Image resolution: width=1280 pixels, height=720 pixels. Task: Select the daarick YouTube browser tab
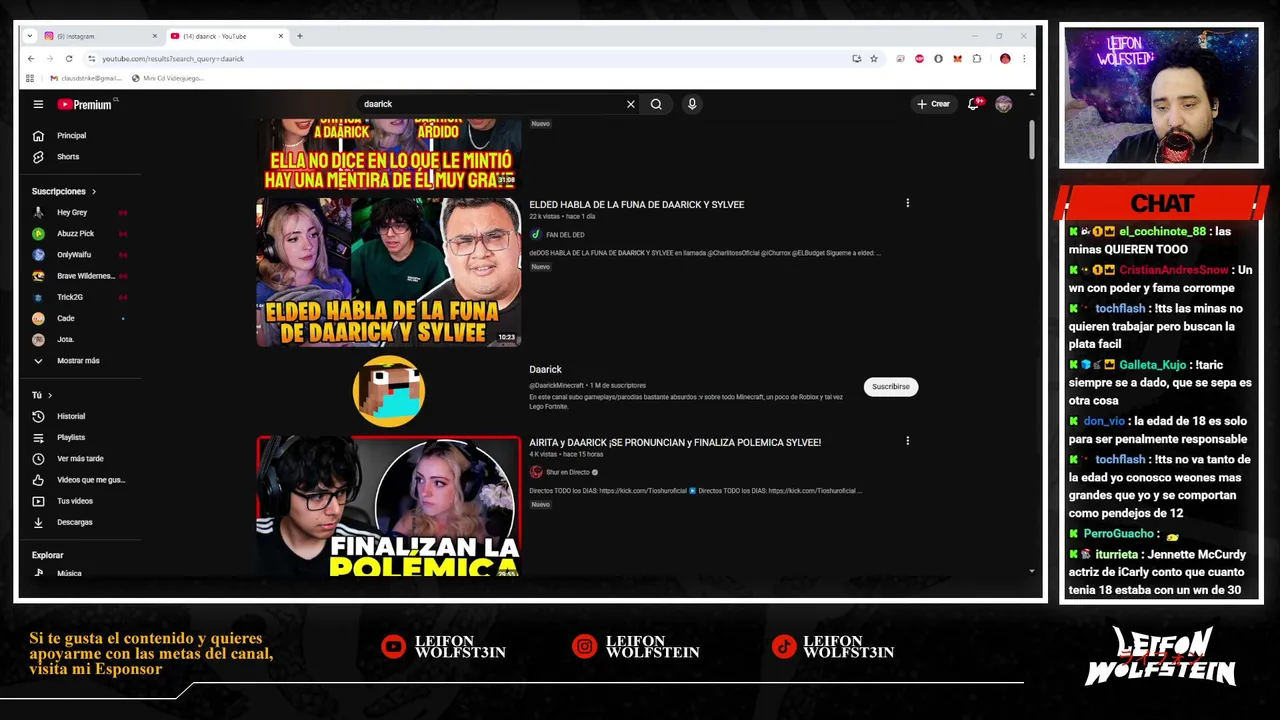(x=225, y=36)
